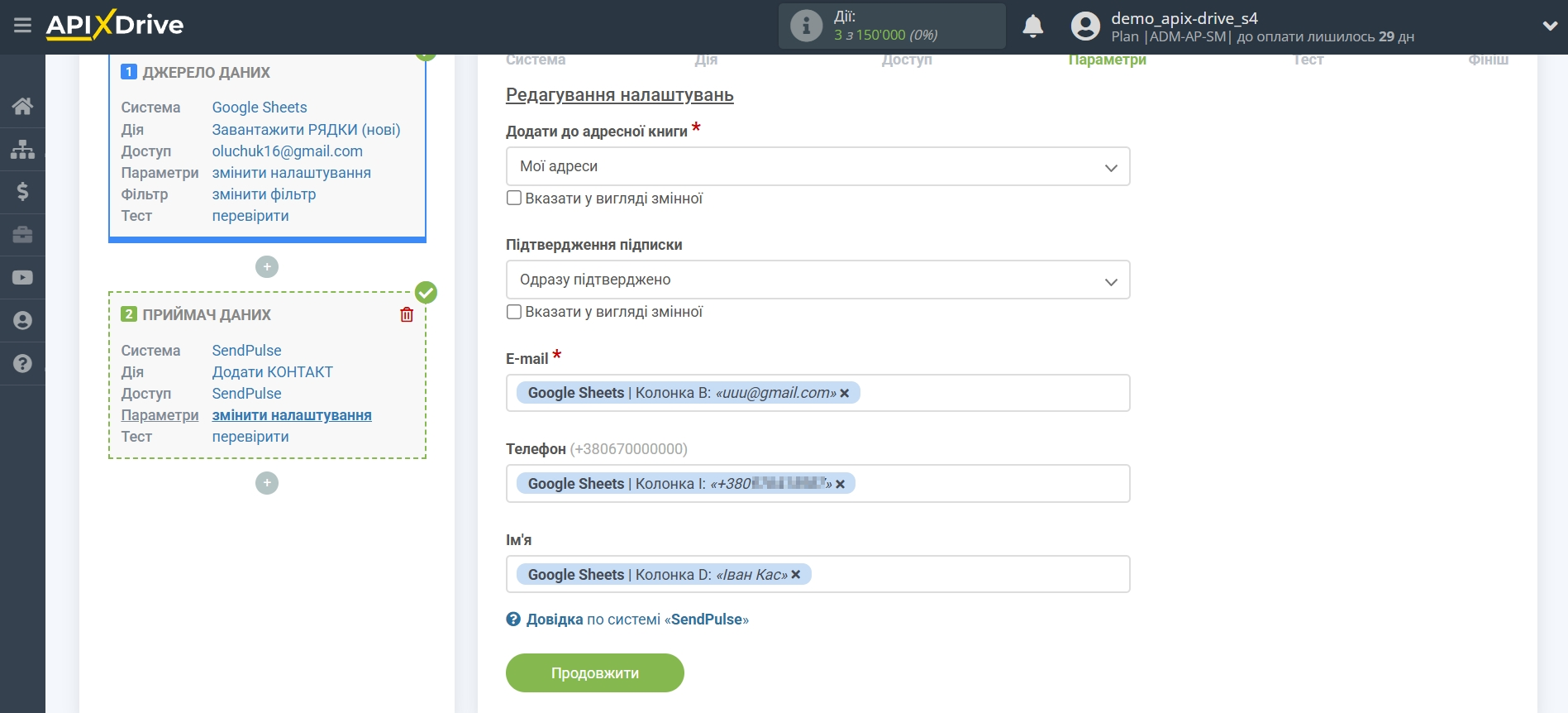Open Додати КОНТАКТ action link
Viewport: 1568px width, 713px height.
(x=272, y=372)
